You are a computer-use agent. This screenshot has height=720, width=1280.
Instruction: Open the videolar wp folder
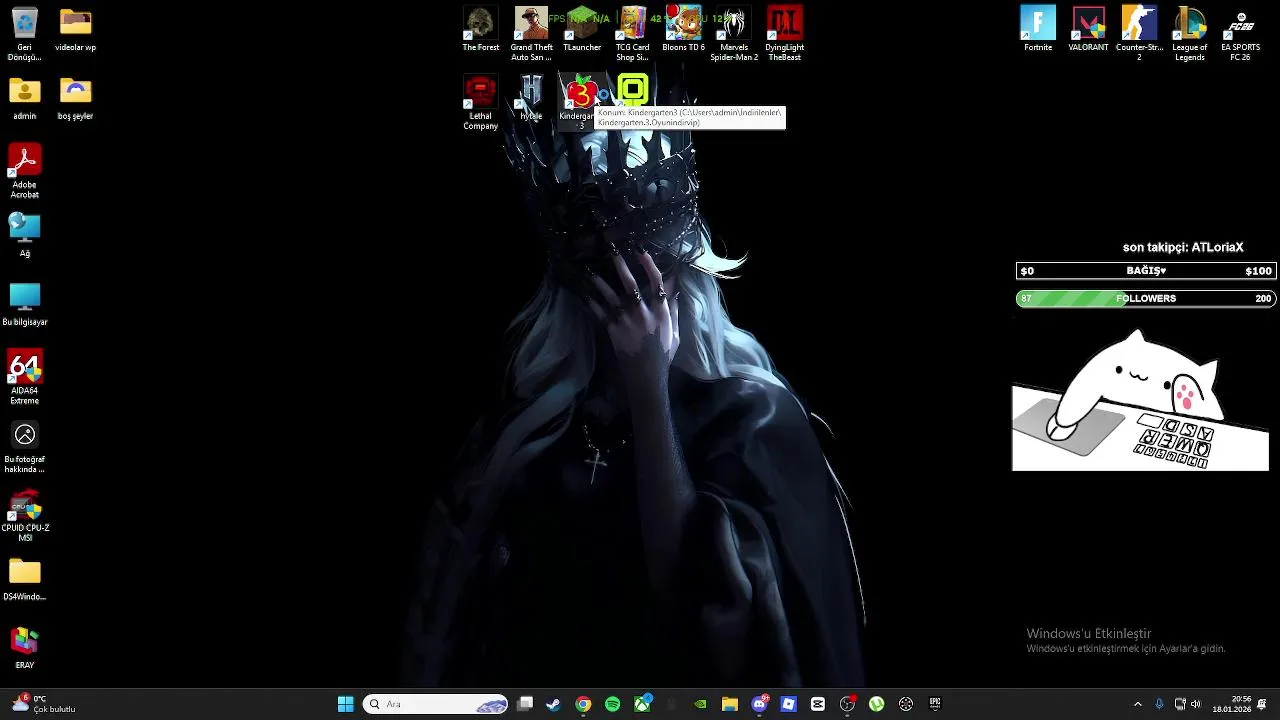tap(75, 30)
